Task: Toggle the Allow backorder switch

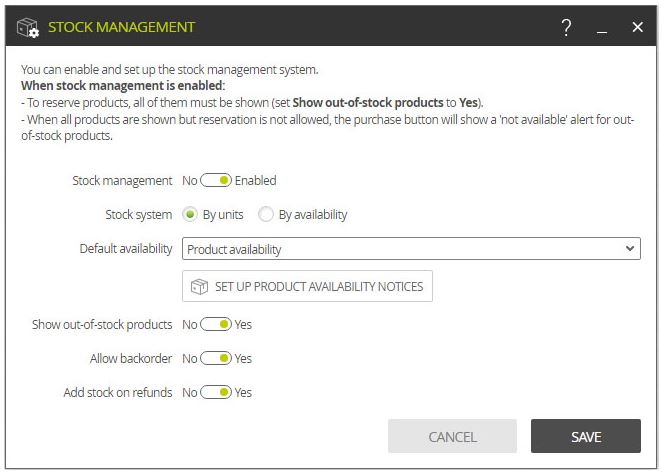Action: pyautogui.click(x=216, y=358)
